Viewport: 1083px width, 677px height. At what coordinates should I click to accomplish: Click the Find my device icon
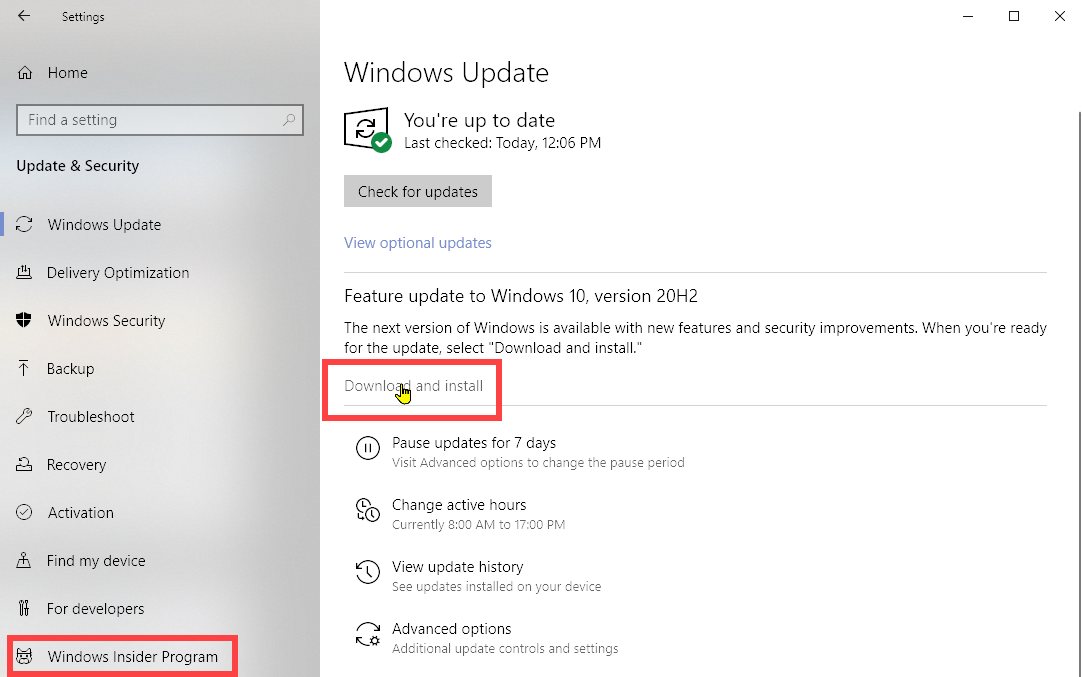24,560
